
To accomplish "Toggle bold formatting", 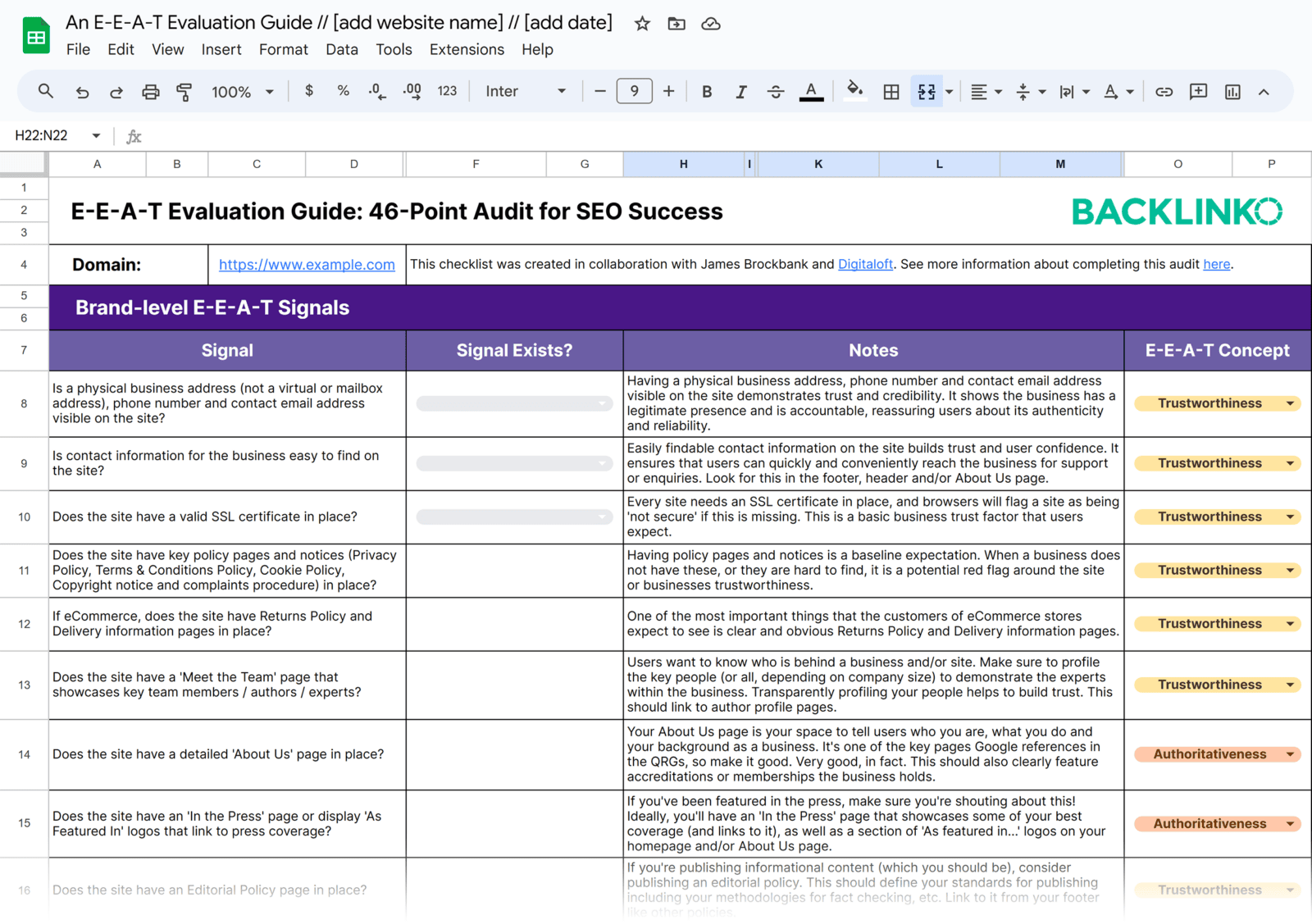I will pyautogui.click(x=706, y=91).
